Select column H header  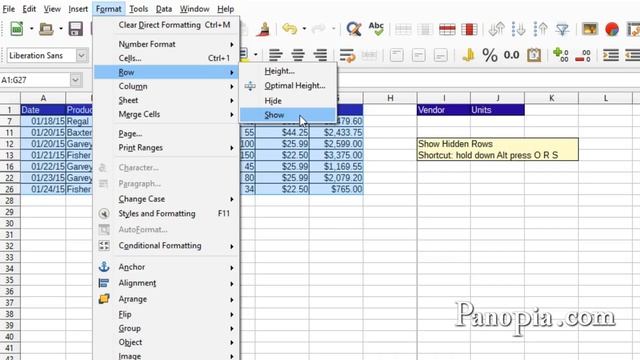[x=390, y=98]
